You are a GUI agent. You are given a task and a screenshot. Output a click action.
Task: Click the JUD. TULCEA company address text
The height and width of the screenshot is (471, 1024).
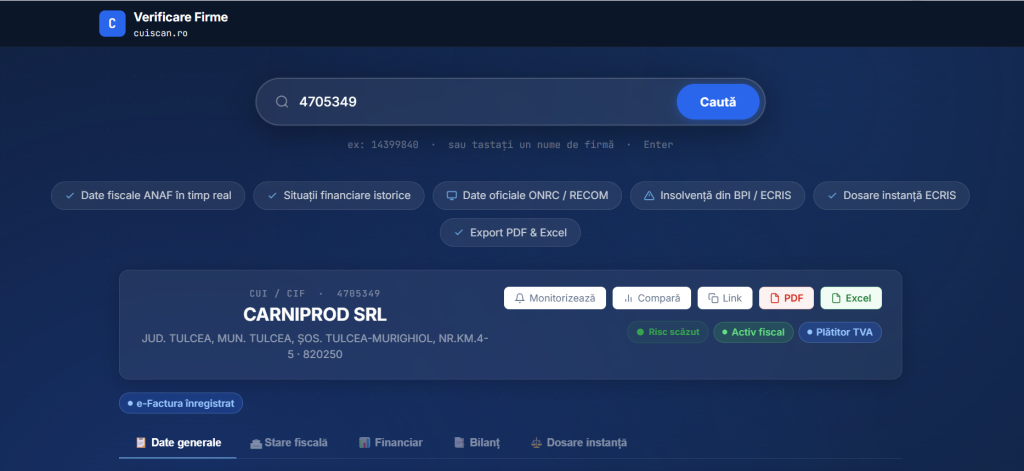tap(315, 346)
